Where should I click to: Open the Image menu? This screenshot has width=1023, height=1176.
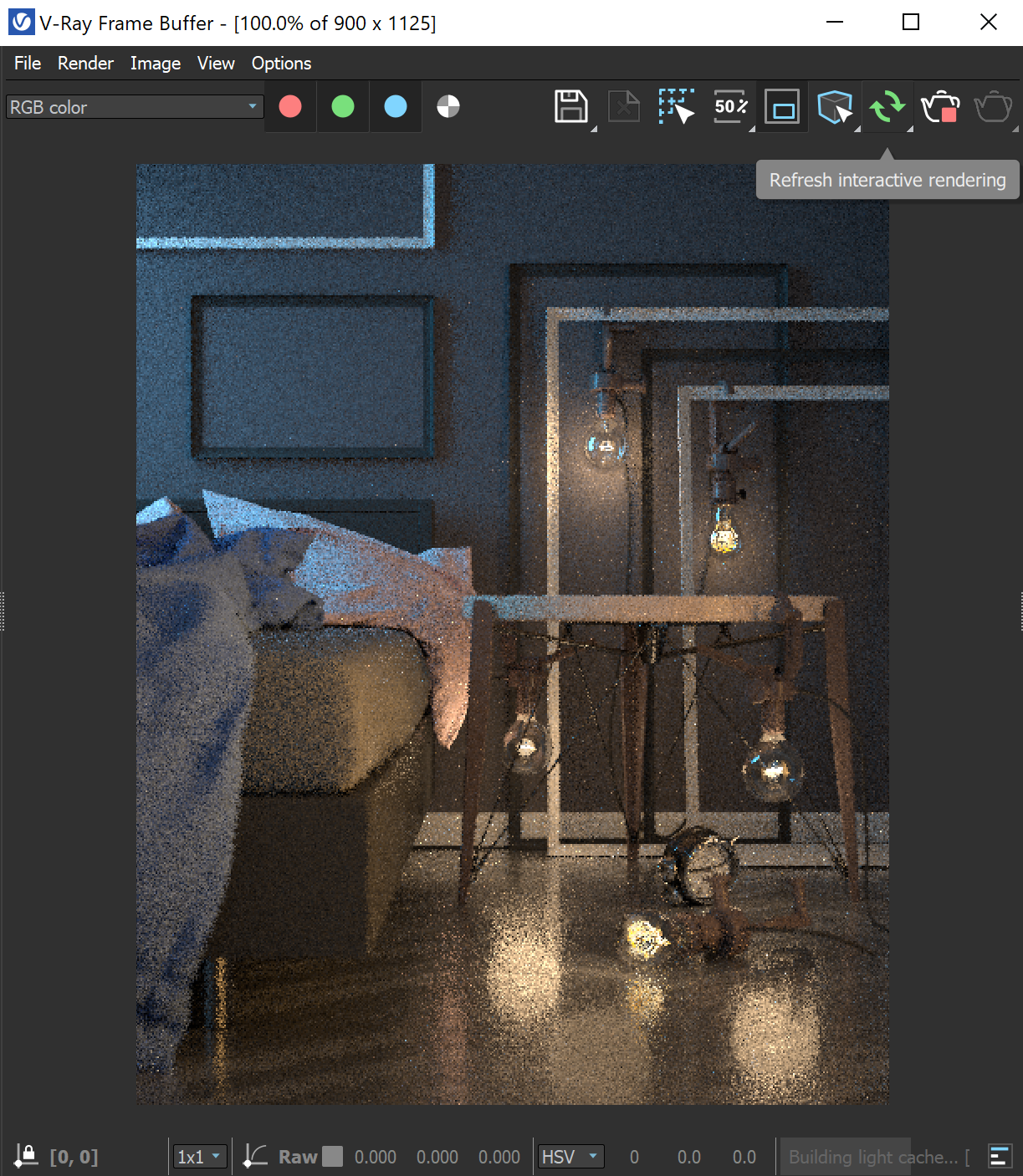click(x=155, y=63)
